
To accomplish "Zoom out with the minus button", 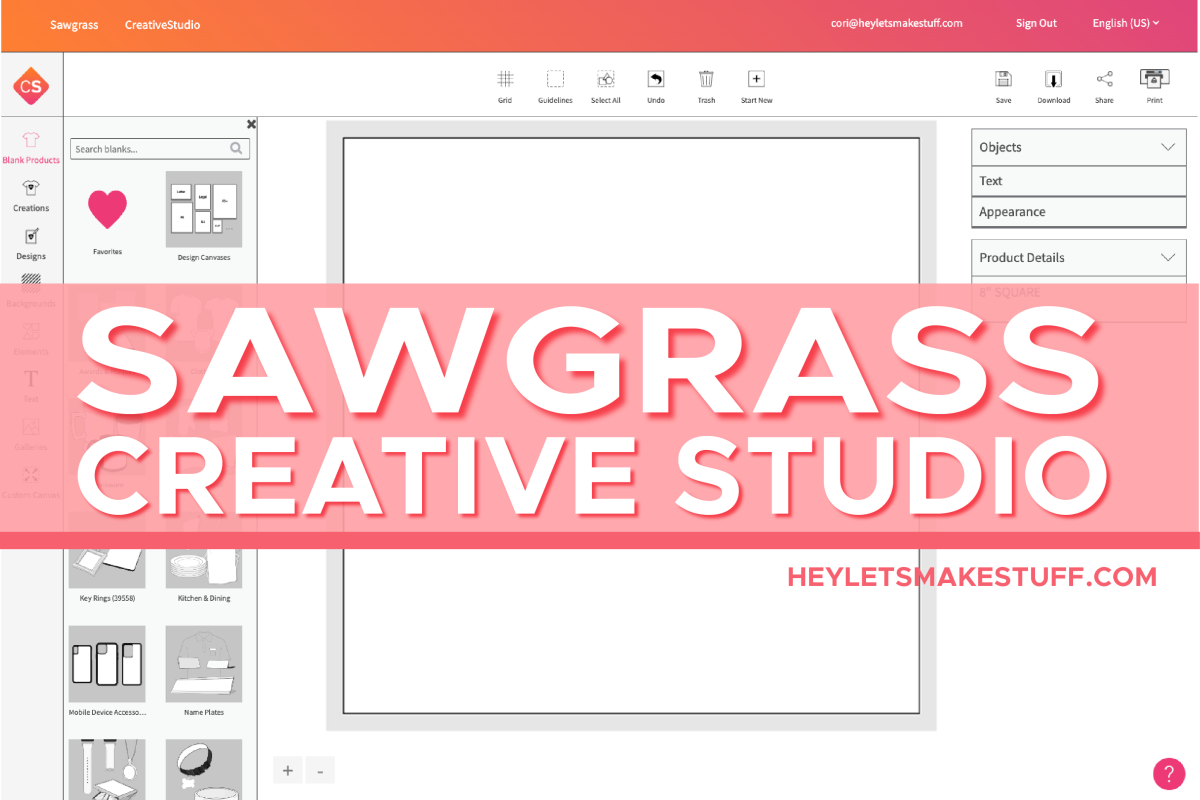I will coord(320,770).
